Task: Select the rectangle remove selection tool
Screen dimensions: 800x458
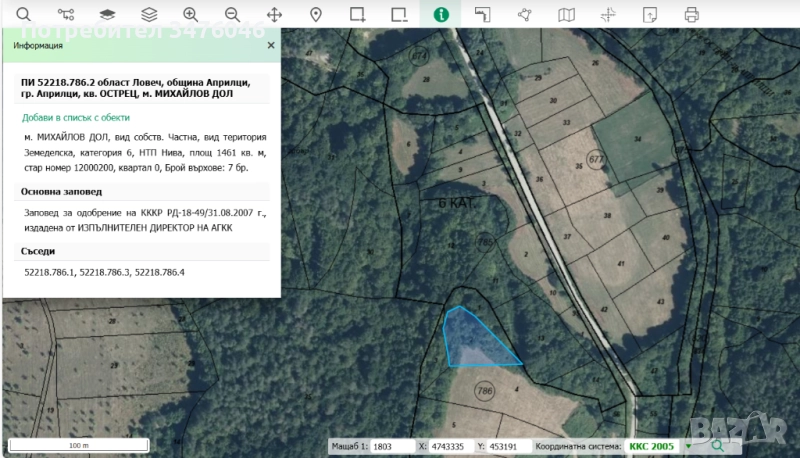Action: (x=399, y=14)
